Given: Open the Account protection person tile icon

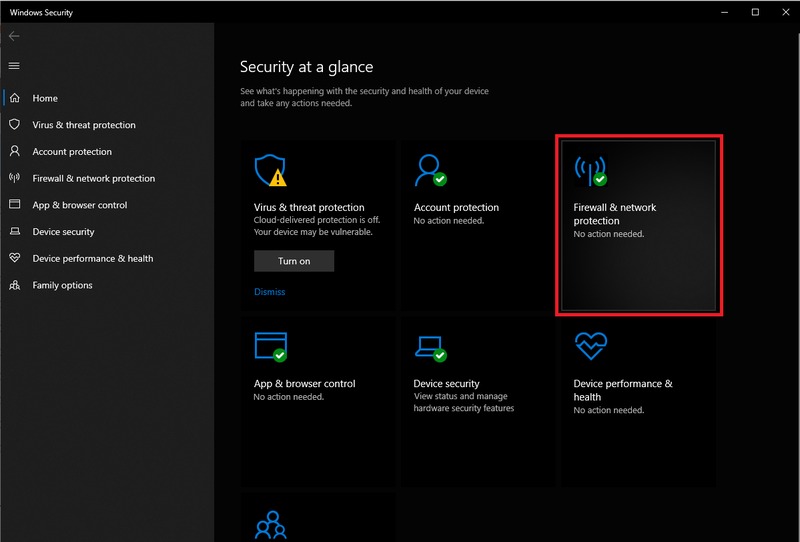Looking at the screenshot, I should [429, 171].
